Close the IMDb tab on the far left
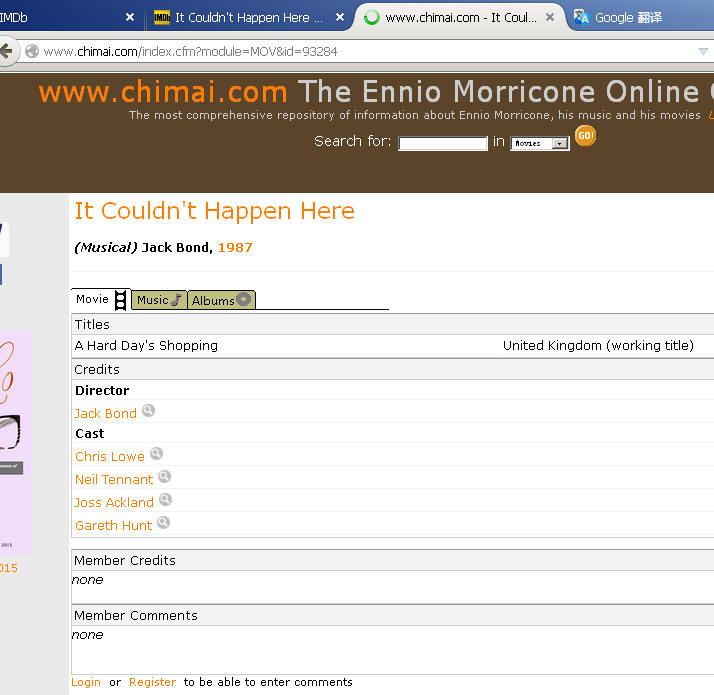Viewport: 714px width, 695px height. (130, 17)
